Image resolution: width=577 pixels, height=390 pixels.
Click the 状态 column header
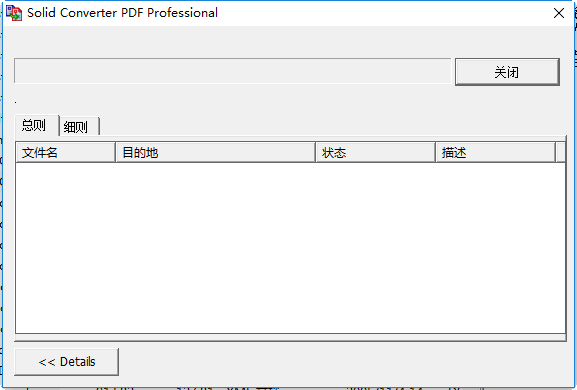[375, 152]
